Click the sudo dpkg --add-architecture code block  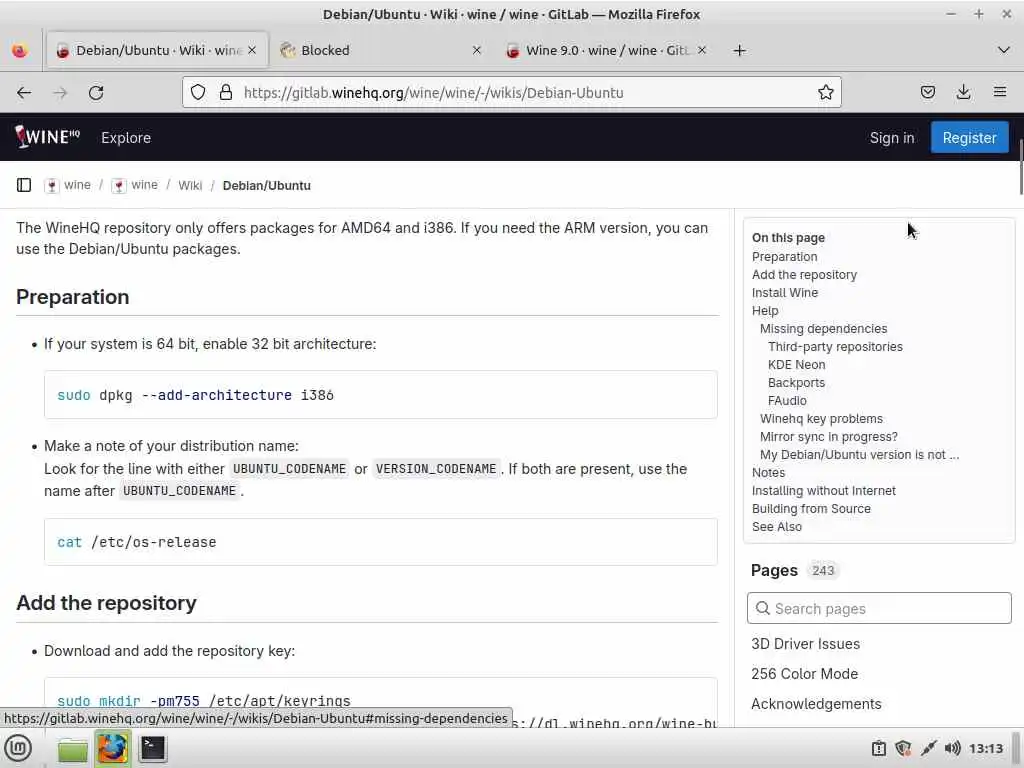click(x=381, y=394)
